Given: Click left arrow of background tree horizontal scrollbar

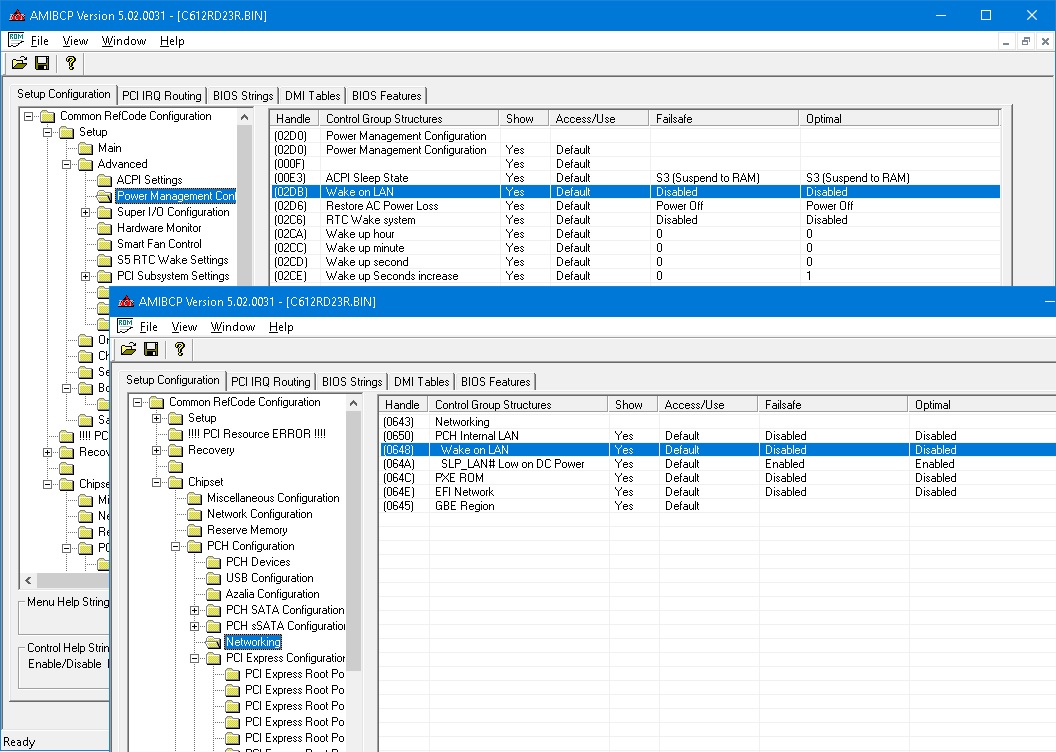Looking at the screenshot, I should pyautogui.click(x=28, y=581).
